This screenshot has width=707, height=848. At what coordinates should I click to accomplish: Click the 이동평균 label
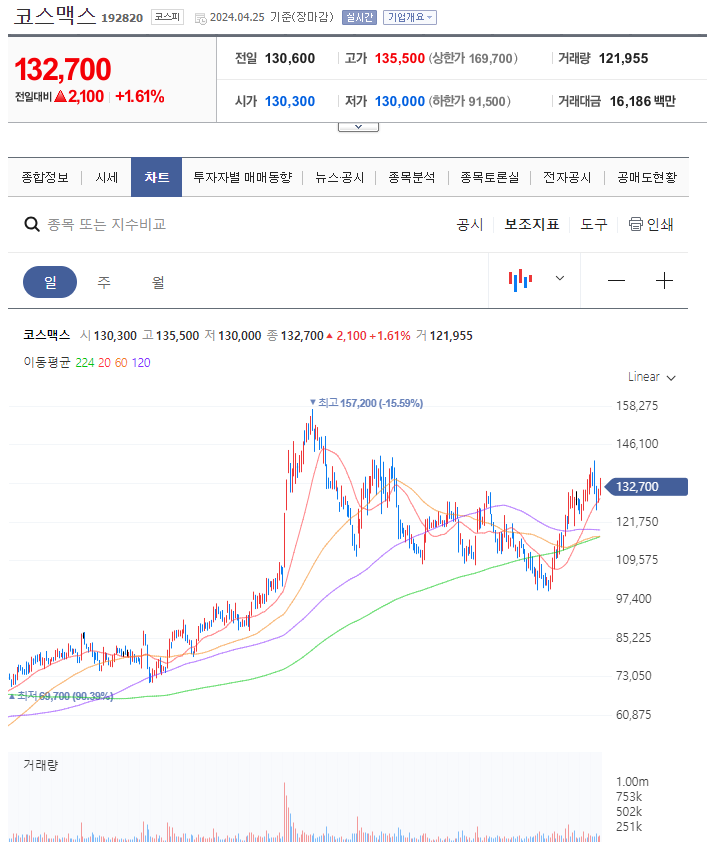[x=47, y=362]
